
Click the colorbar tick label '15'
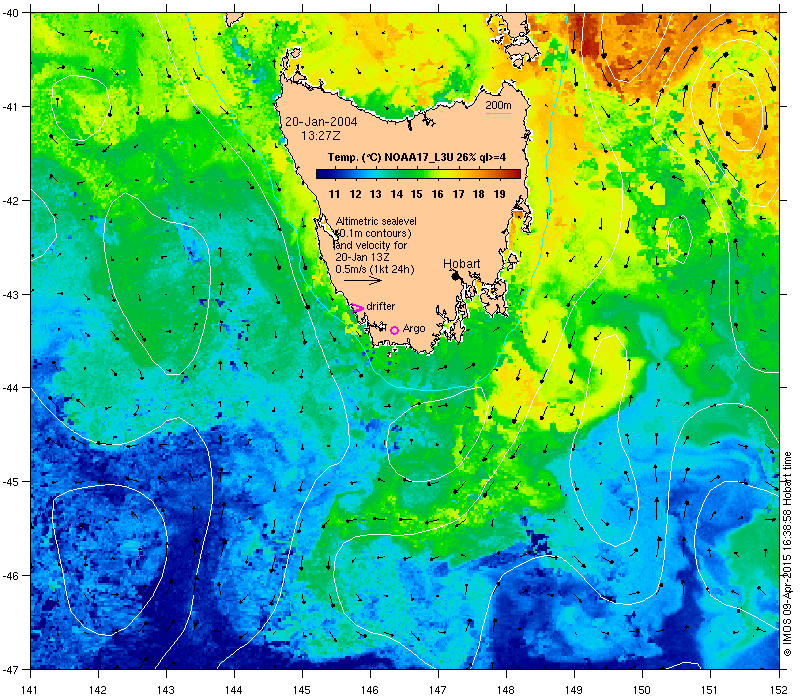pyautogui.click(x=416, y=194)
